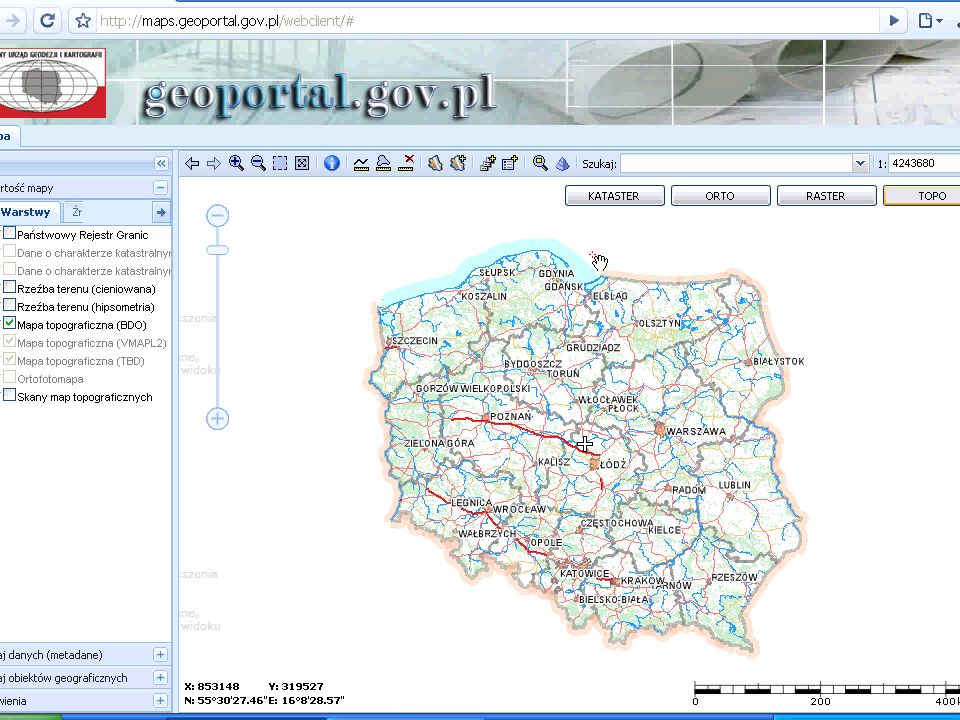This screenshot has height=720, width=960.
Task: Zoom the map to full extent
Action: click(302, 163)
